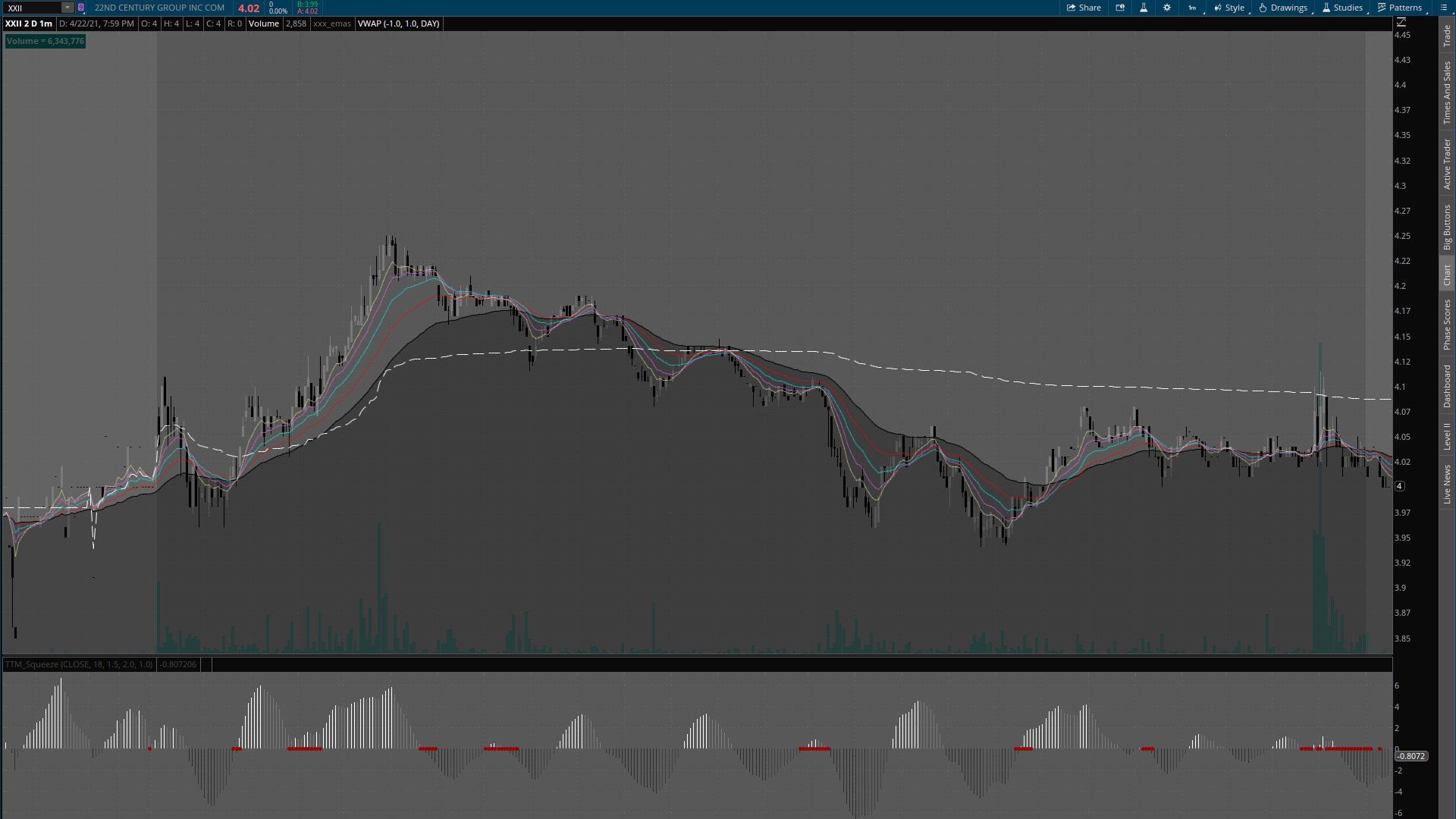Click the Share chart button
This screenshot has height=819, width=1456.
[x=1084, y=8]
